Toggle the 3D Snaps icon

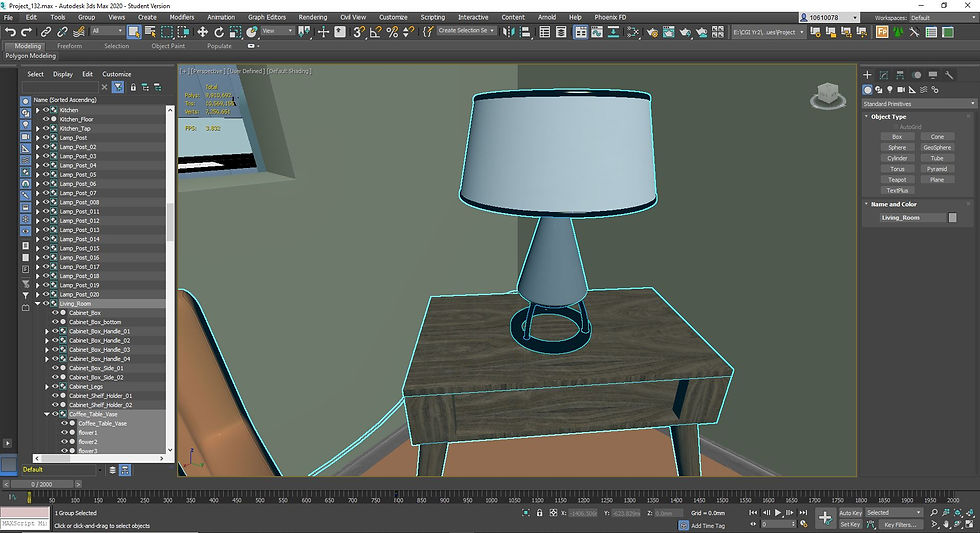pyautogui.click(x=359, y=31)
